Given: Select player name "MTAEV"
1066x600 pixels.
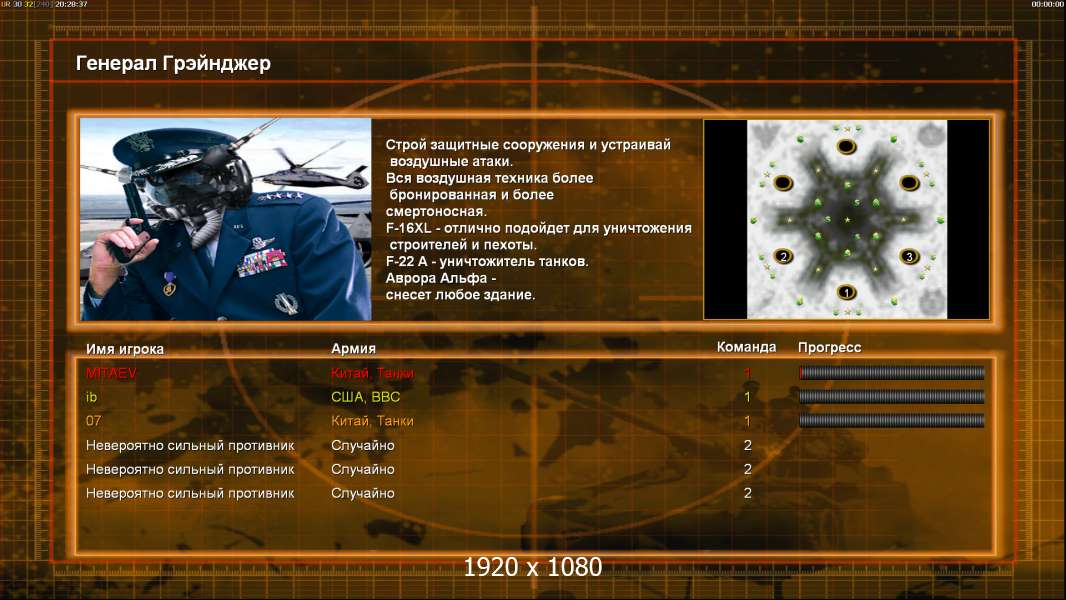Looking at the screenshot, I should pos(111,373).
